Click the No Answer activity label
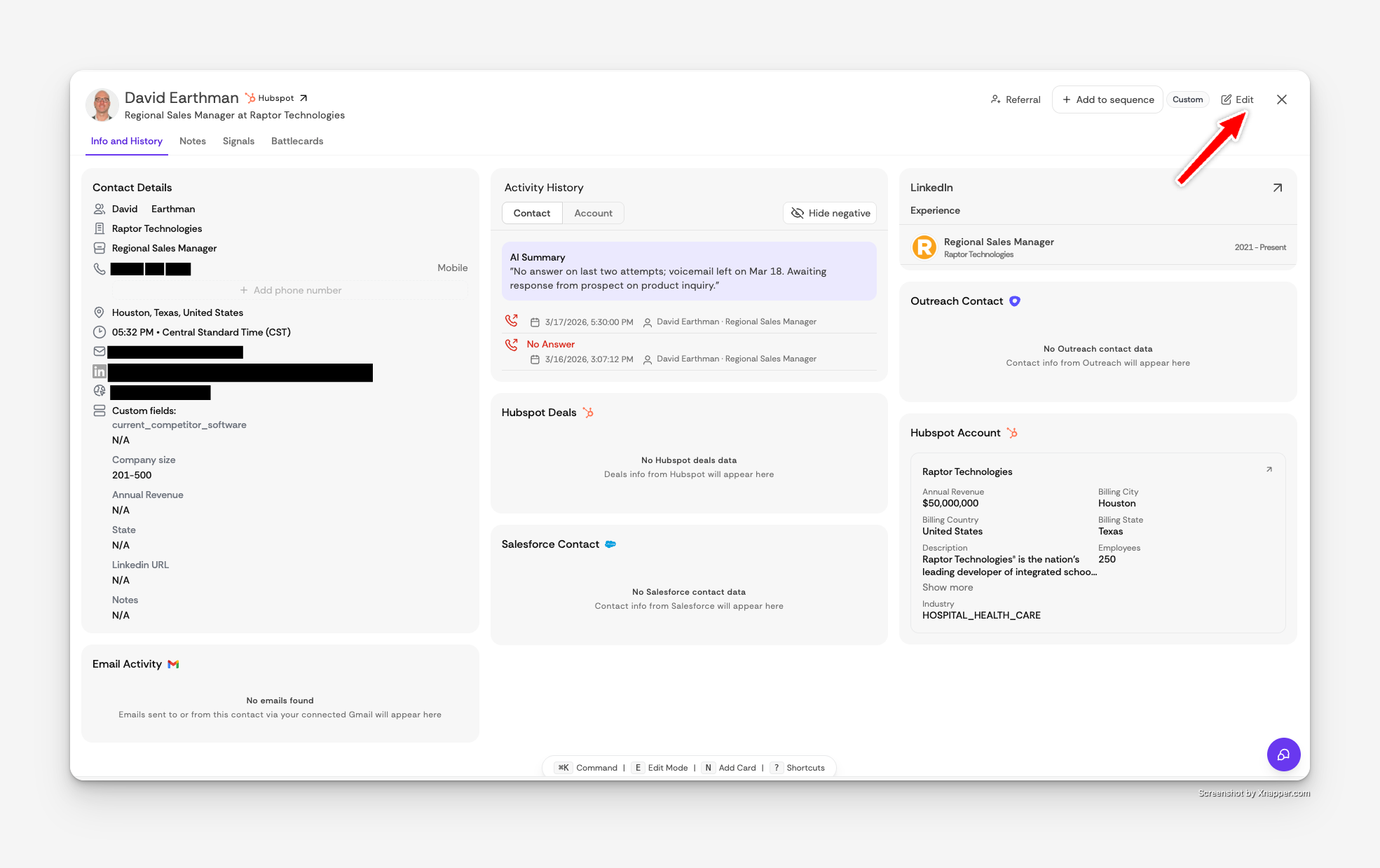The image size is (1380, 868). tap(551, 344)
